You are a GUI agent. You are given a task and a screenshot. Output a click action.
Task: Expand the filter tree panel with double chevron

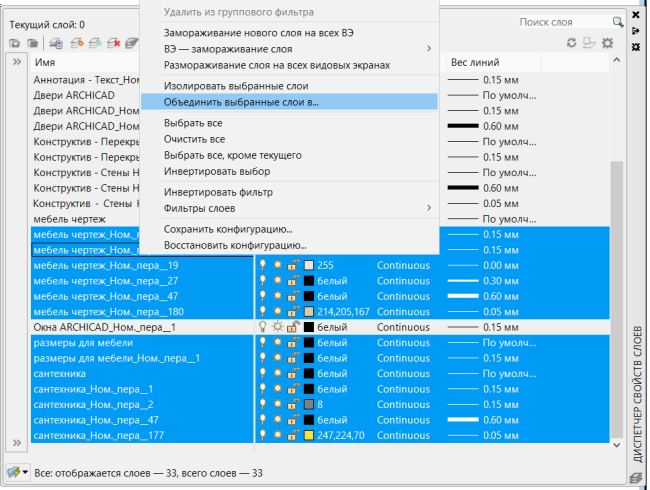(17, 62)
